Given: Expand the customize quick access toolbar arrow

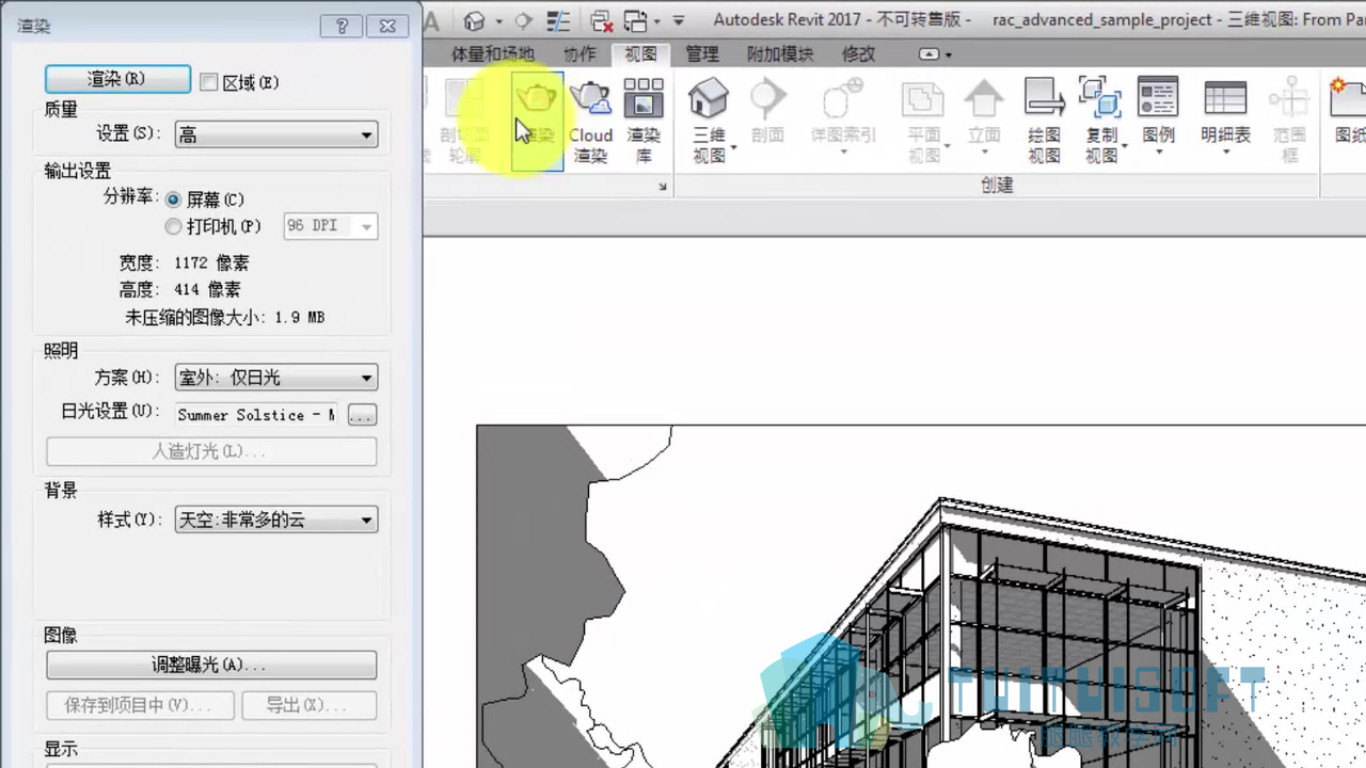Looking at the screenshot, I should click(679, 20).
